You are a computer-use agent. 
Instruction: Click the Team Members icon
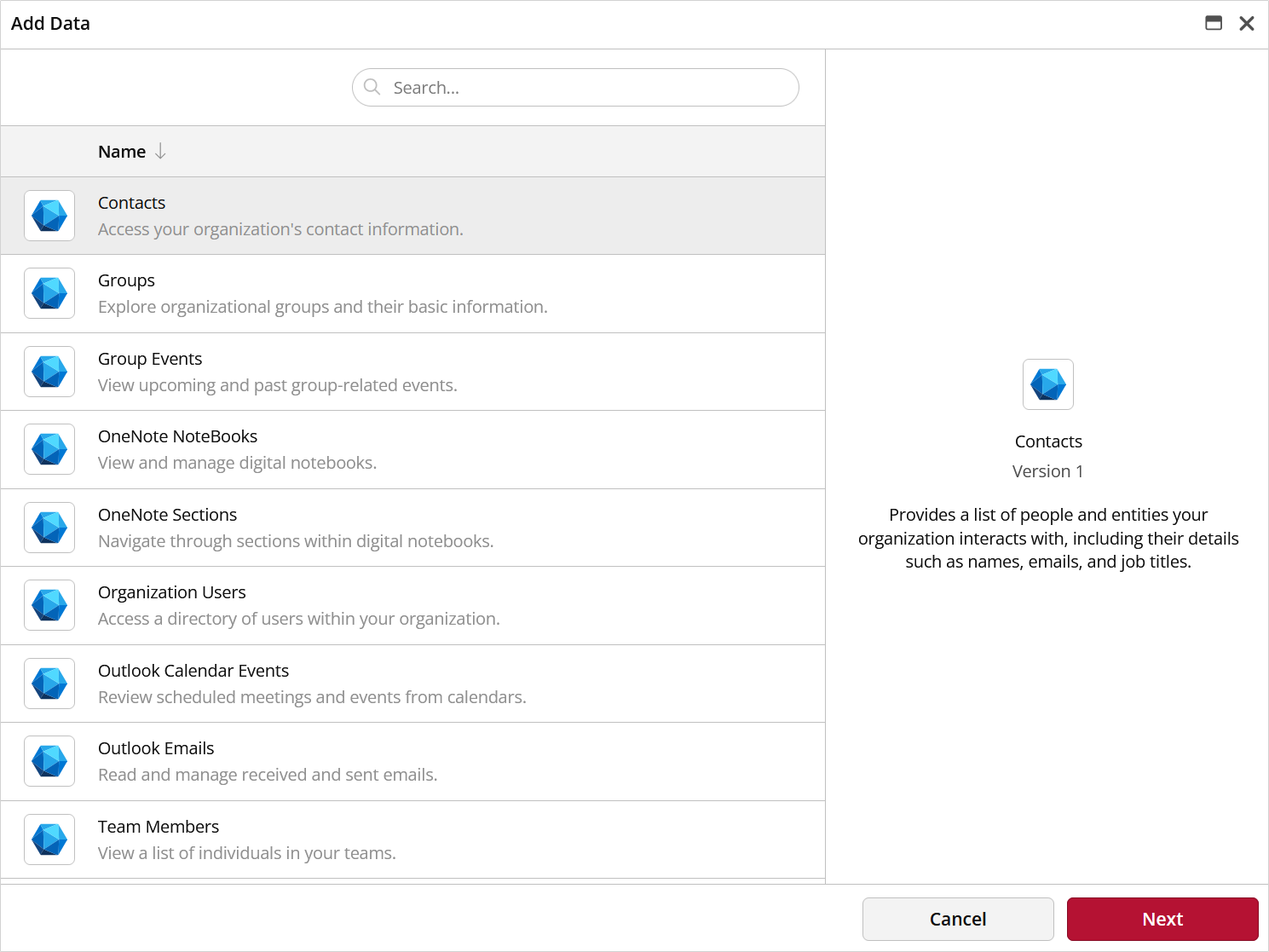coord(49,839)
